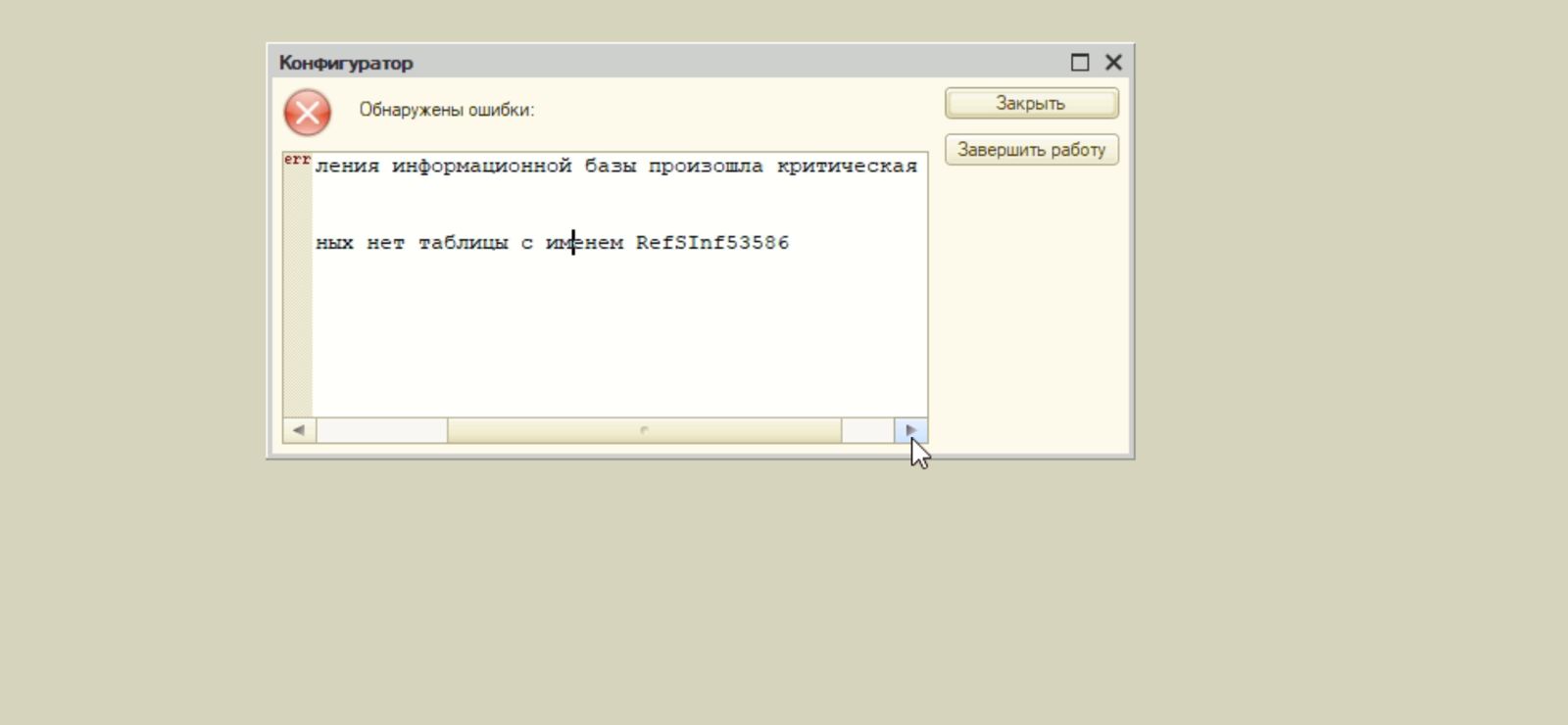Place cursor on the RefSInf53586 table name
The width and height of the screenshot is (1568, 725).
pos(711,243)
